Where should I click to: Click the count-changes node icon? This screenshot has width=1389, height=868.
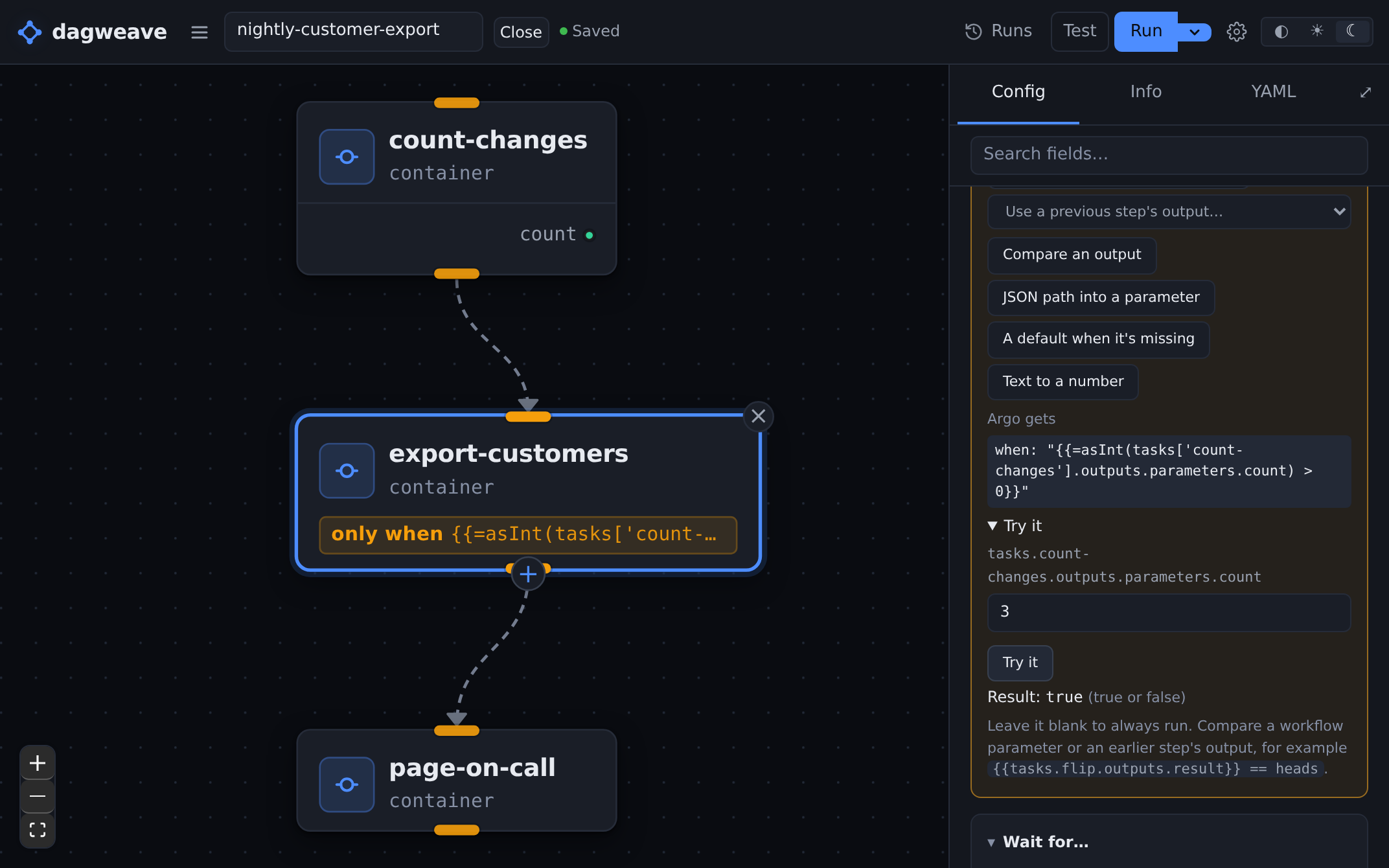[x=347, y=157]
